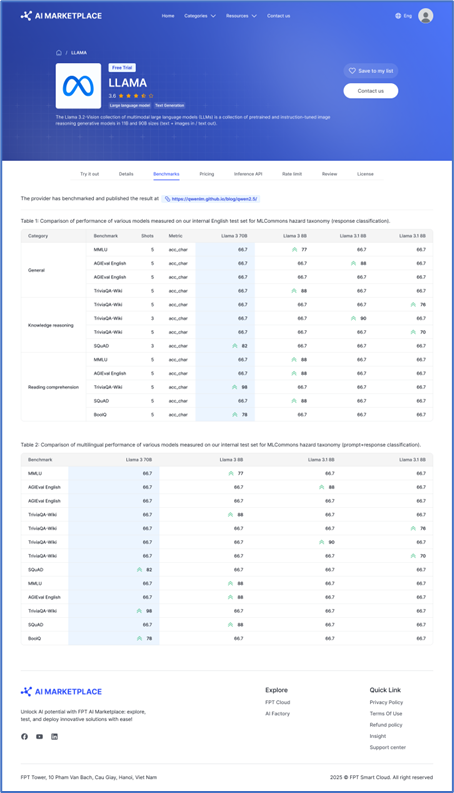Click the heart icon on Save to my list
This screenshot has height=793, width=454.
pyautogui.click(x=352, y=71)
